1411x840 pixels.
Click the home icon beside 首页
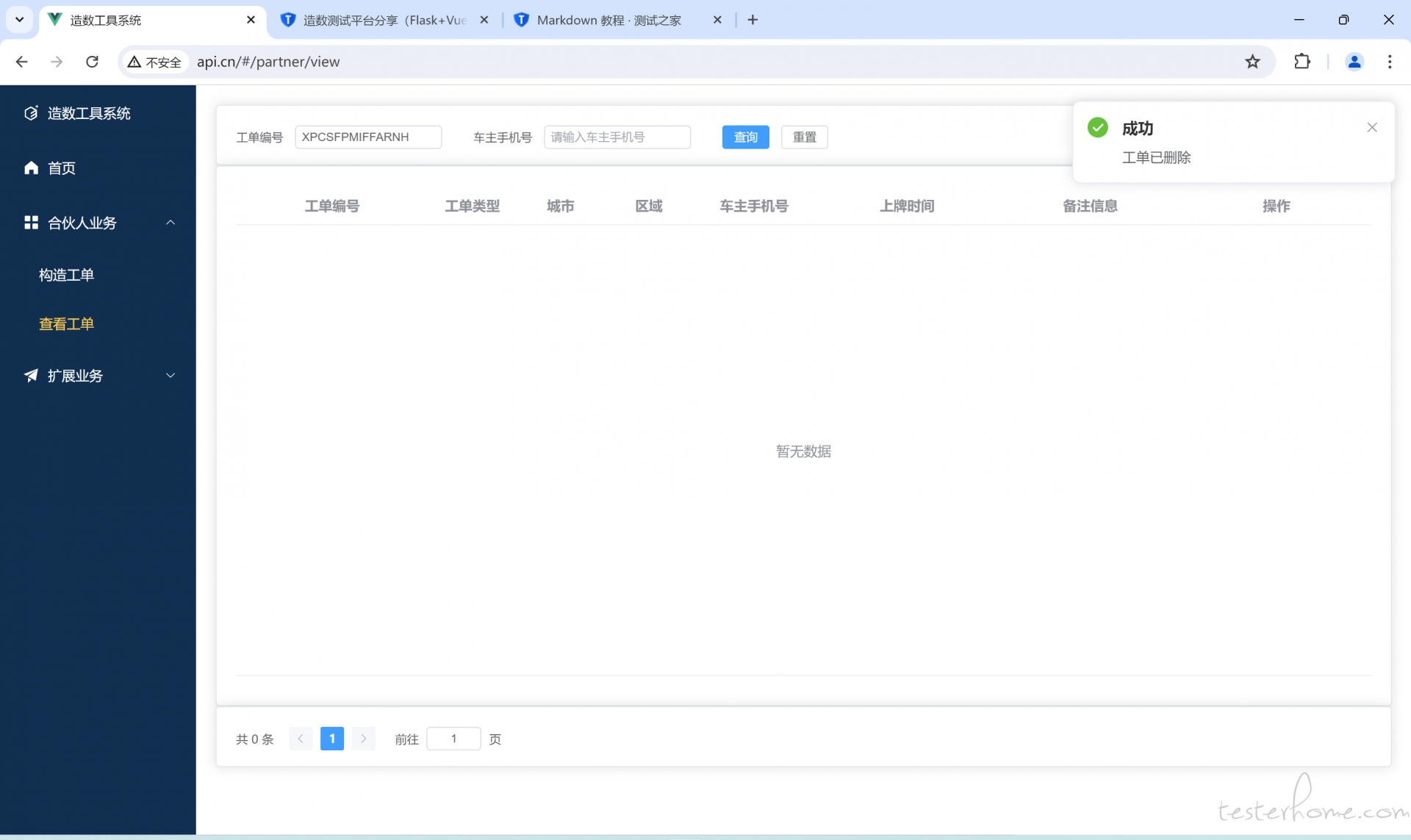click(31, 168)
